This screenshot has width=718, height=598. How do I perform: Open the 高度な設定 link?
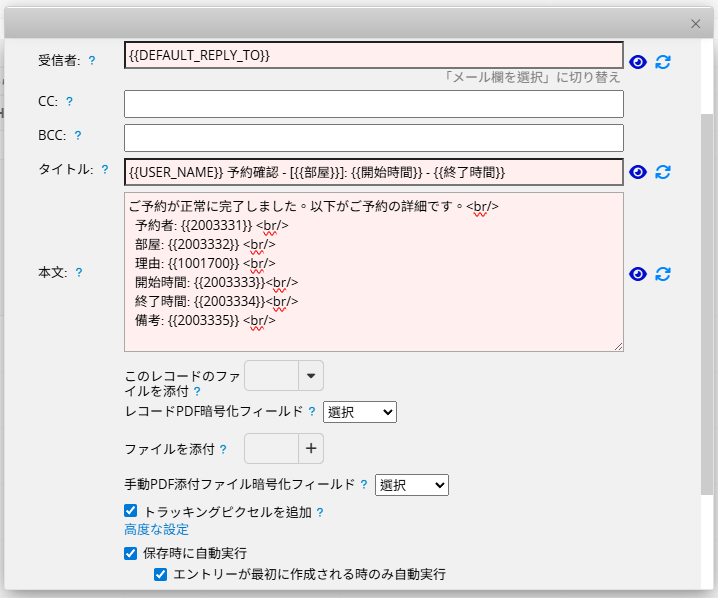pyautogui.click(x=156, y=529)
